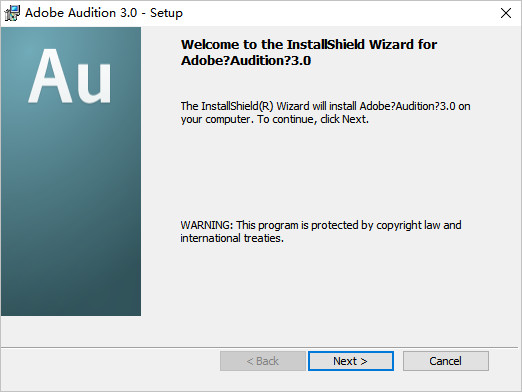Click the horizontal separator line above the buttons
The width and height of the screenshot is (522, 392).
[260, 347]
